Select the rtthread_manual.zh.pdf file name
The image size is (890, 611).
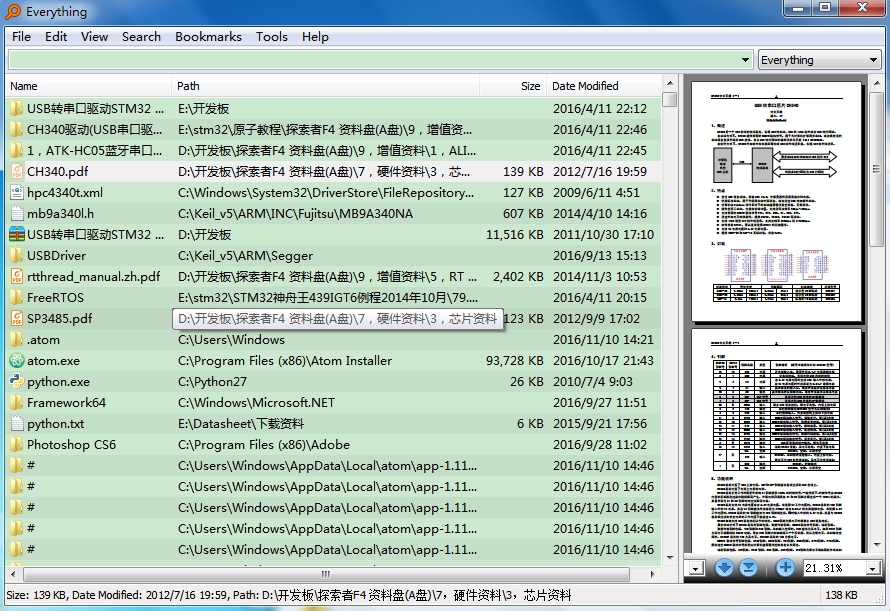[x=94, y=277]
